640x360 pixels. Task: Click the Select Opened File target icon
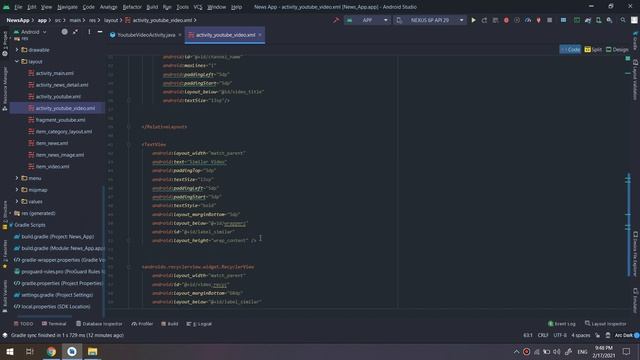coord(64,32)
